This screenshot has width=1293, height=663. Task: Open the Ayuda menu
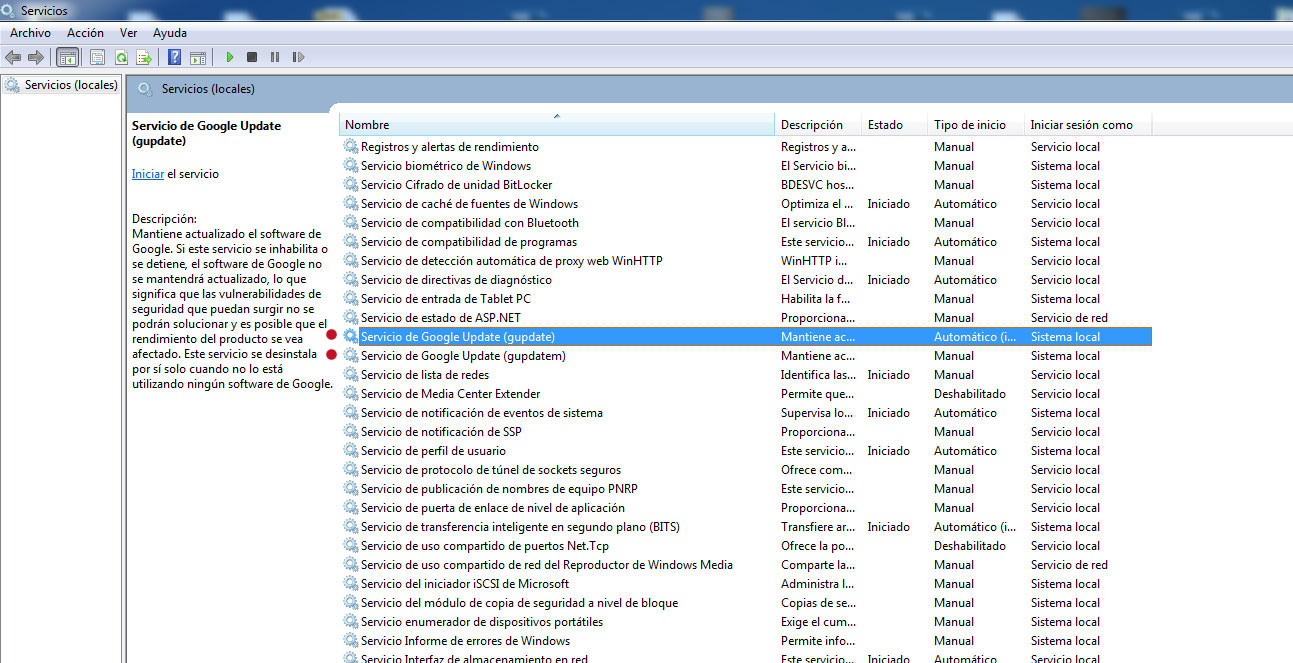[170, 33]
